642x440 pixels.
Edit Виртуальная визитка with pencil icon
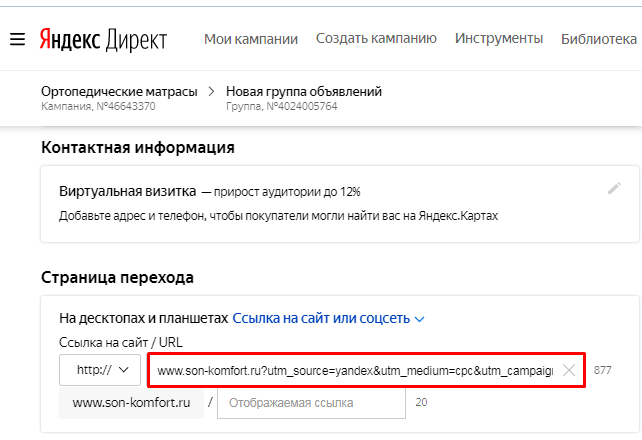coord(614,189)
